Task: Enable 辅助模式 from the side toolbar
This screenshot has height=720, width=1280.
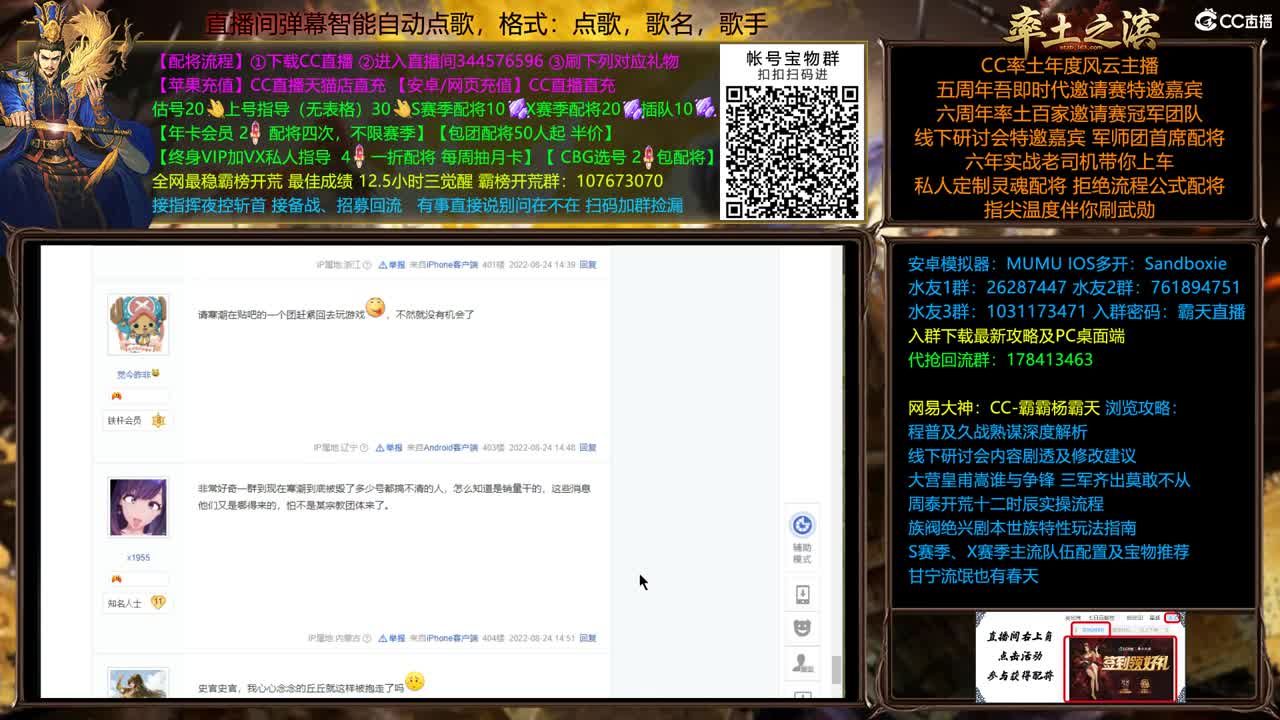Action: [x=802, y=537]
